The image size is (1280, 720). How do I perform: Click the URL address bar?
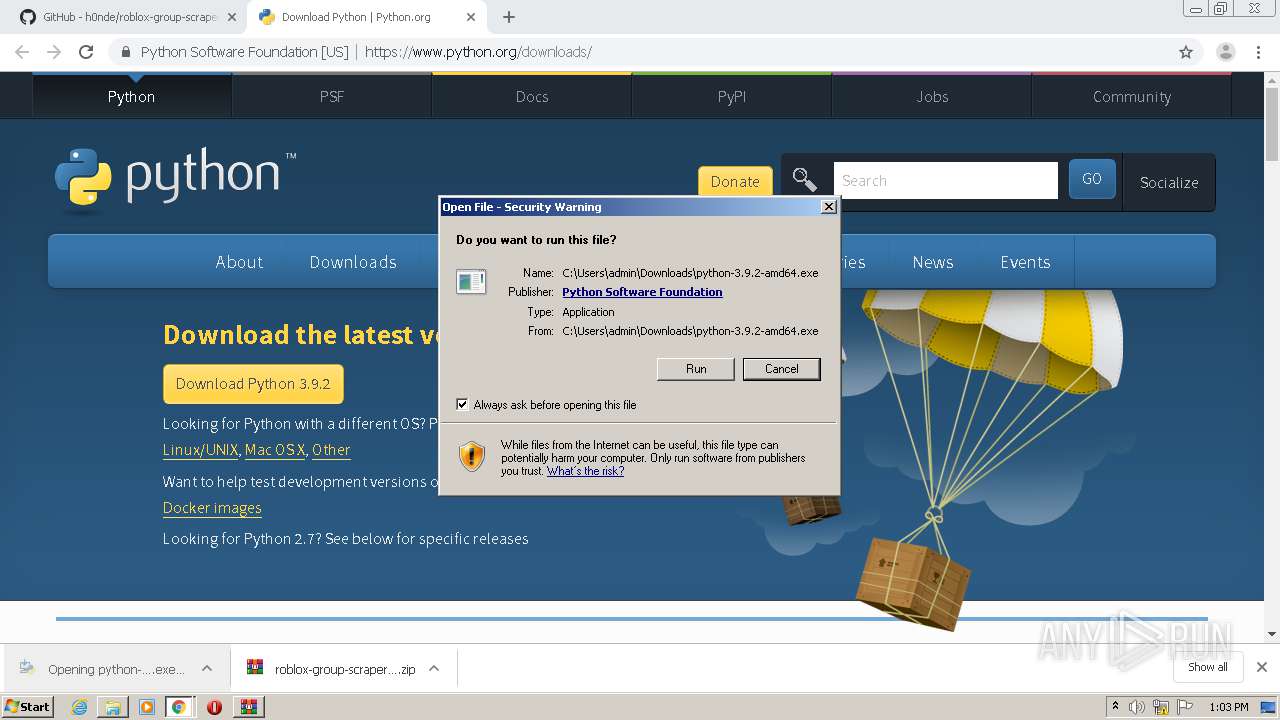point(640,52)
